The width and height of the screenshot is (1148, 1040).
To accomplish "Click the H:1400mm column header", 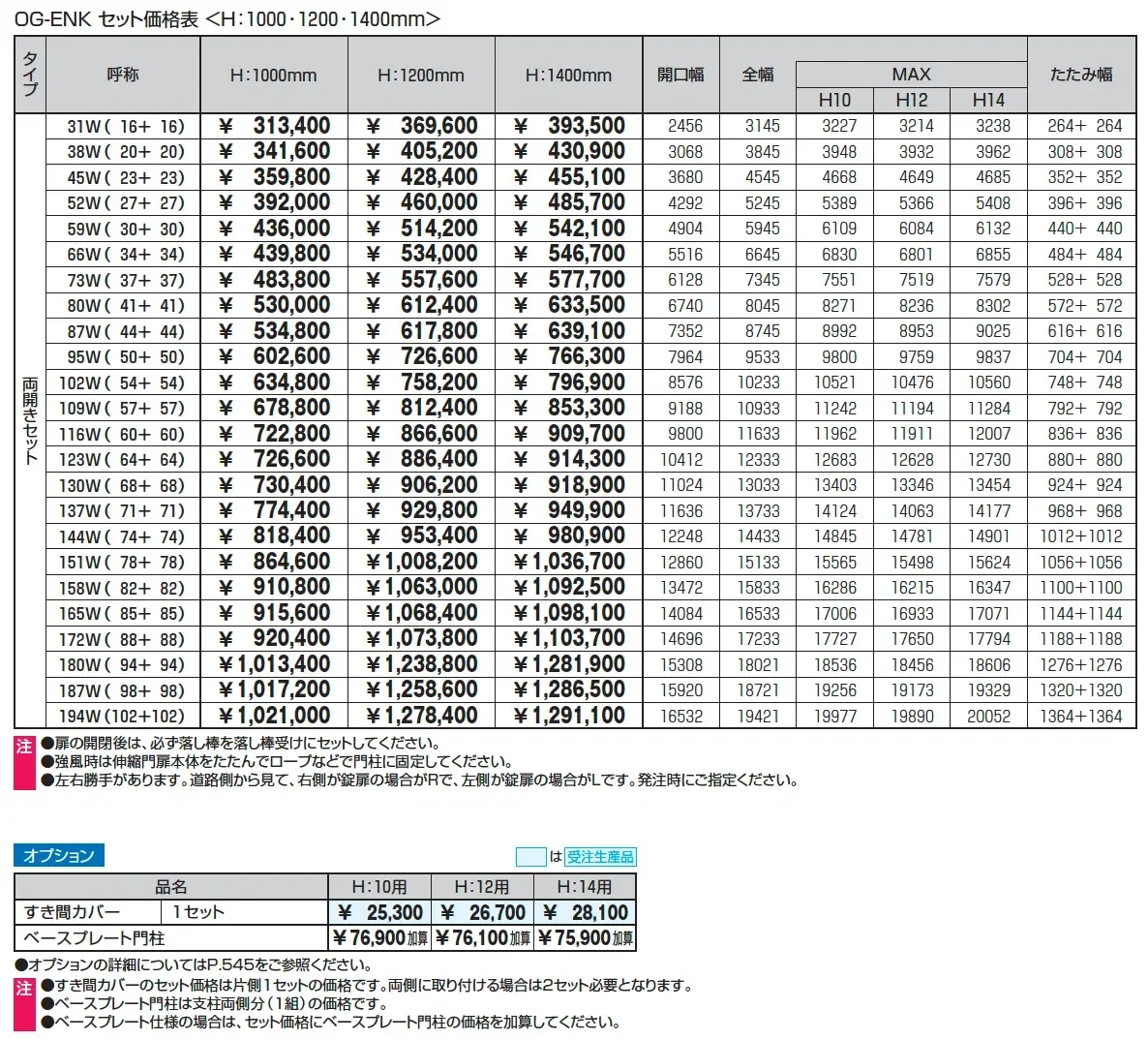I will coord(569,75).
